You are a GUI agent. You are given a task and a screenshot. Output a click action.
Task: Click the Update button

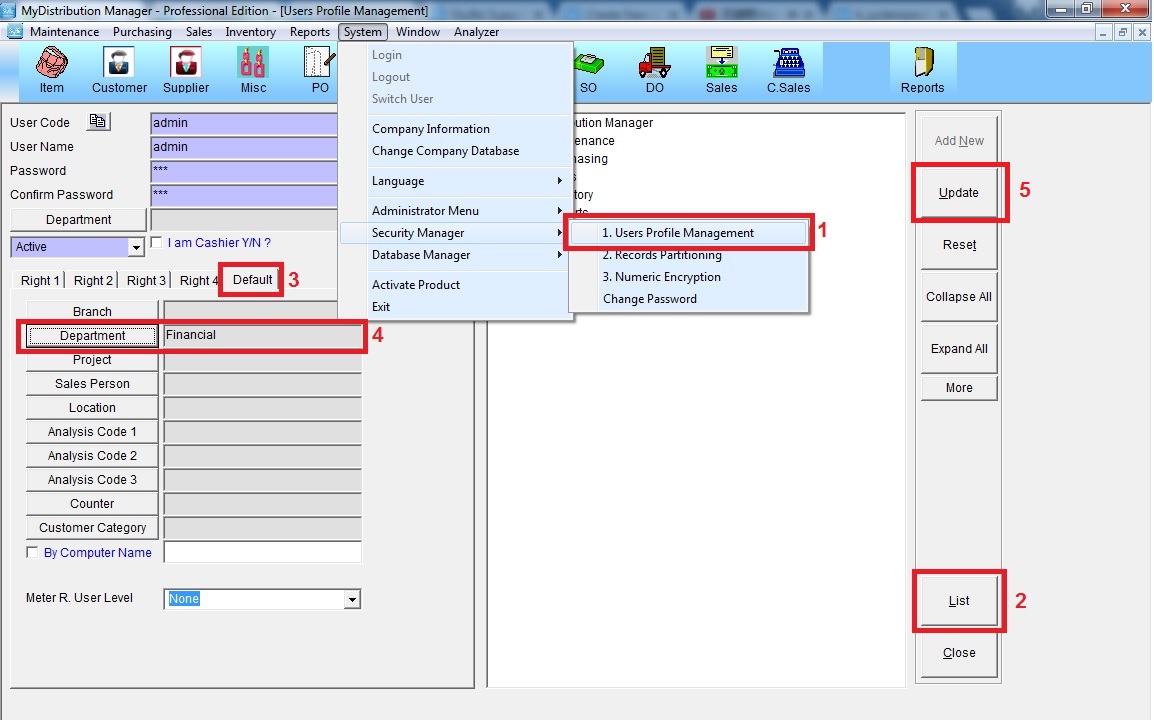[958, 192]
